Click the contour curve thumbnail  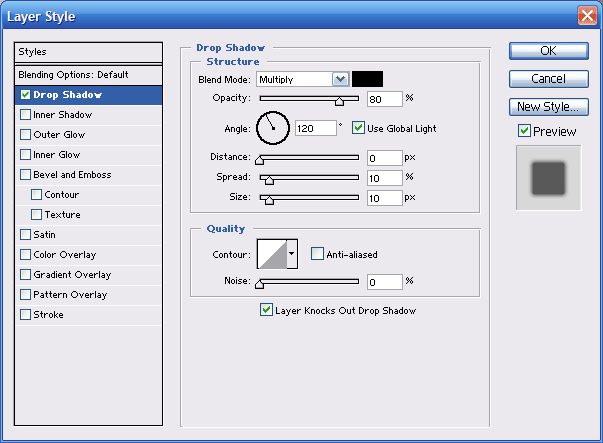tap(271, 254)
